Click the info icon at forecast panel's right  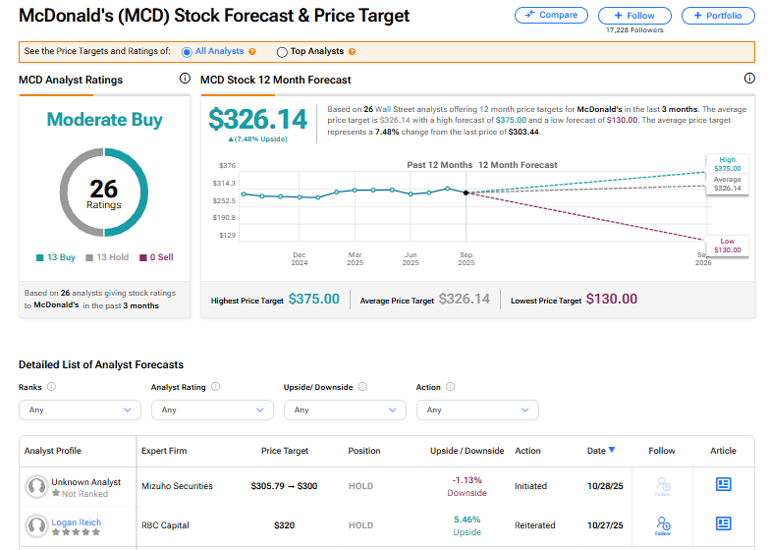(749, 78)
